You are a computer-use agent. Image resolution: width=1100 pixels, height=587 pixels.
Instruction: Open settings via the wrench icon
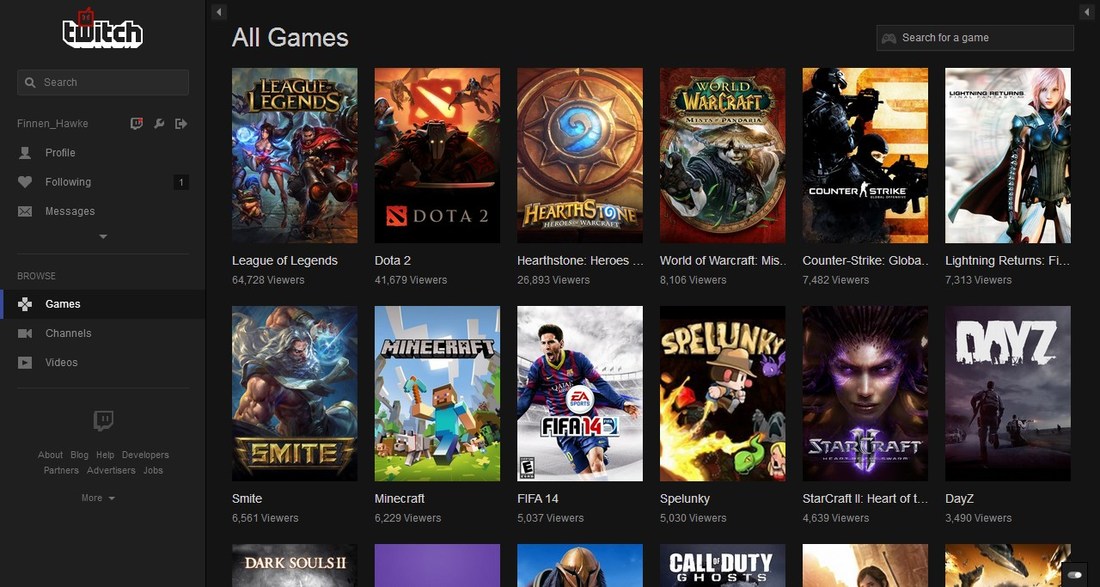pyautogui.click(x=159, y=123)
